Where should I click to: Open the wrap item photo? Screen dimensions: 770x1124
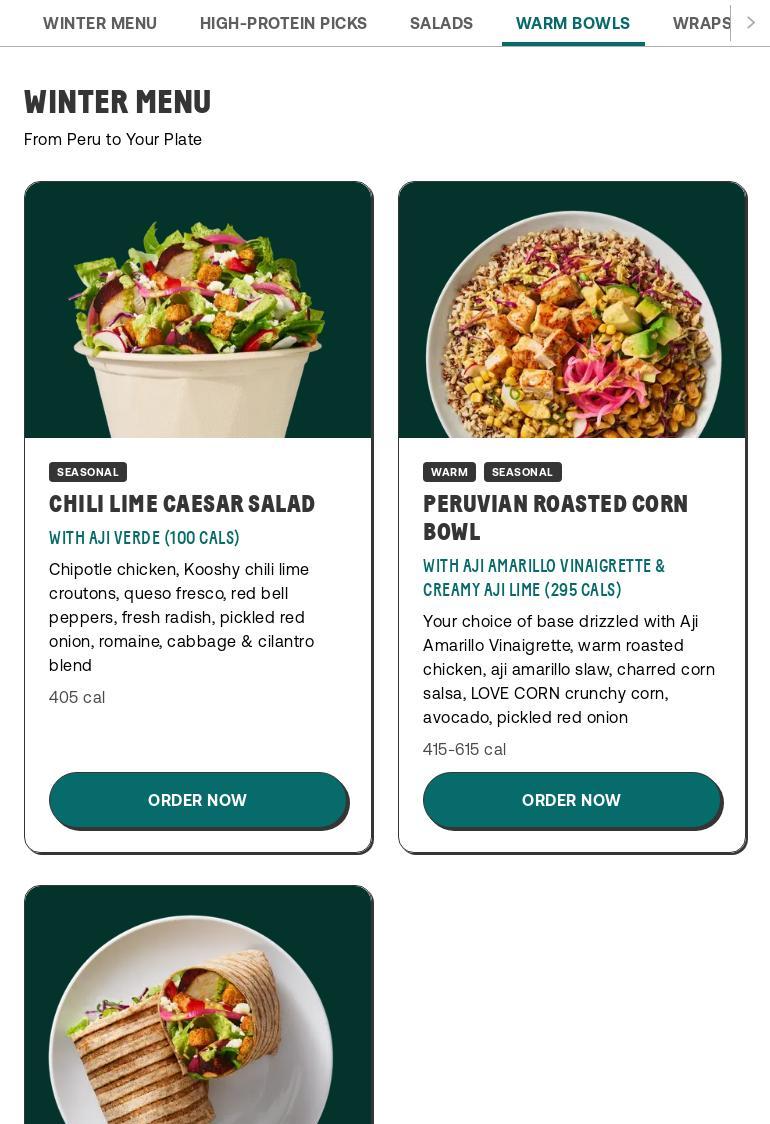pyautogui.click(x=199, y=1005)
